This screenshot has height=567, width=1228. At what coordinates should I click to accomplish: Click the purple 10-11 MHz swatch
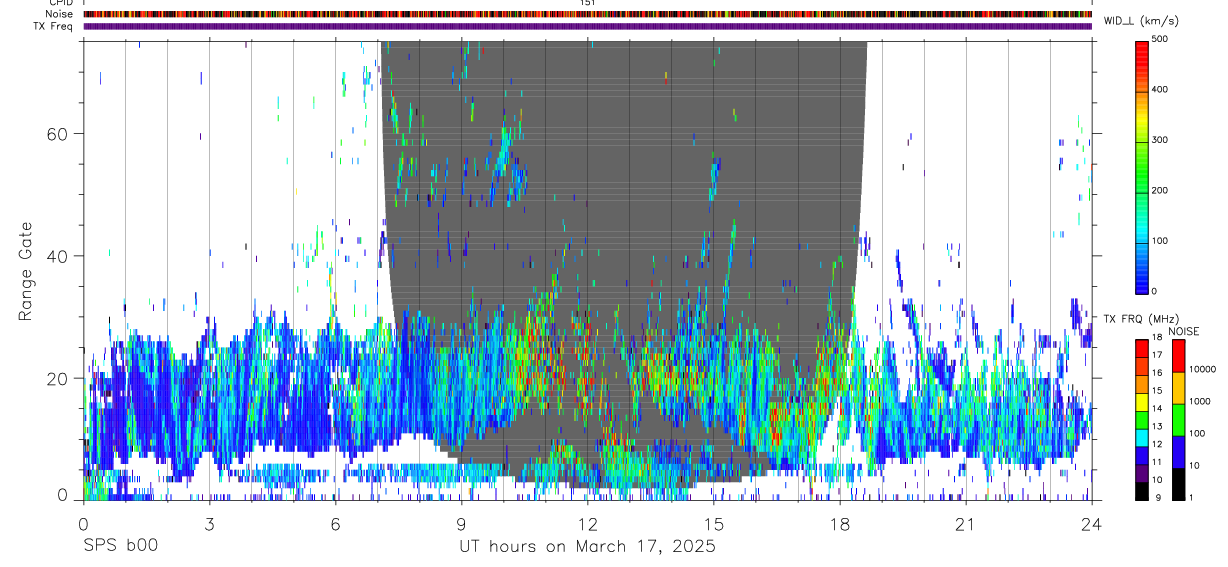[x=1141, y=473]
